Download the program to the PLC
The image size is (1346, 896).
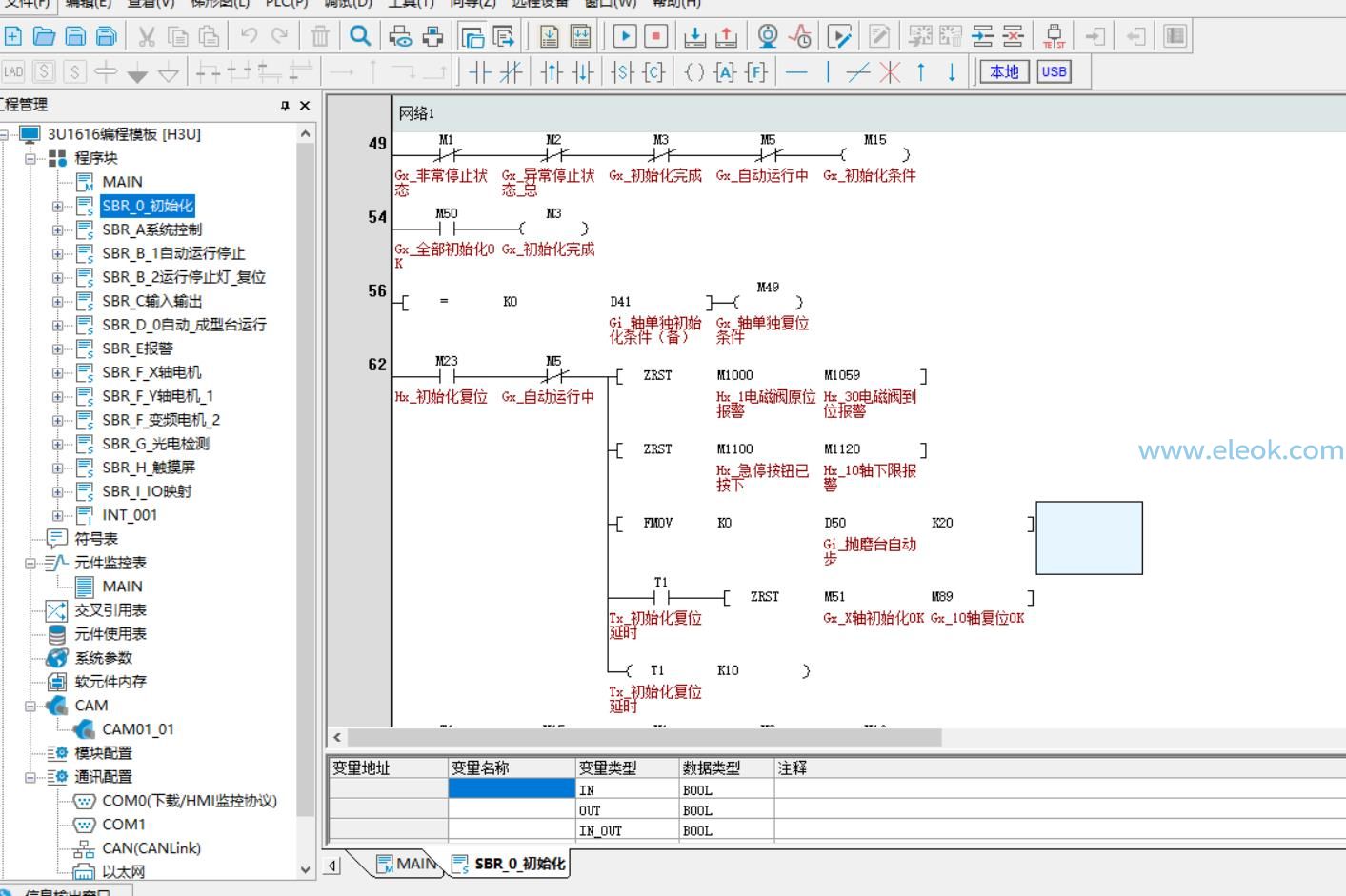pyautogui.click(x=695, y=36)
